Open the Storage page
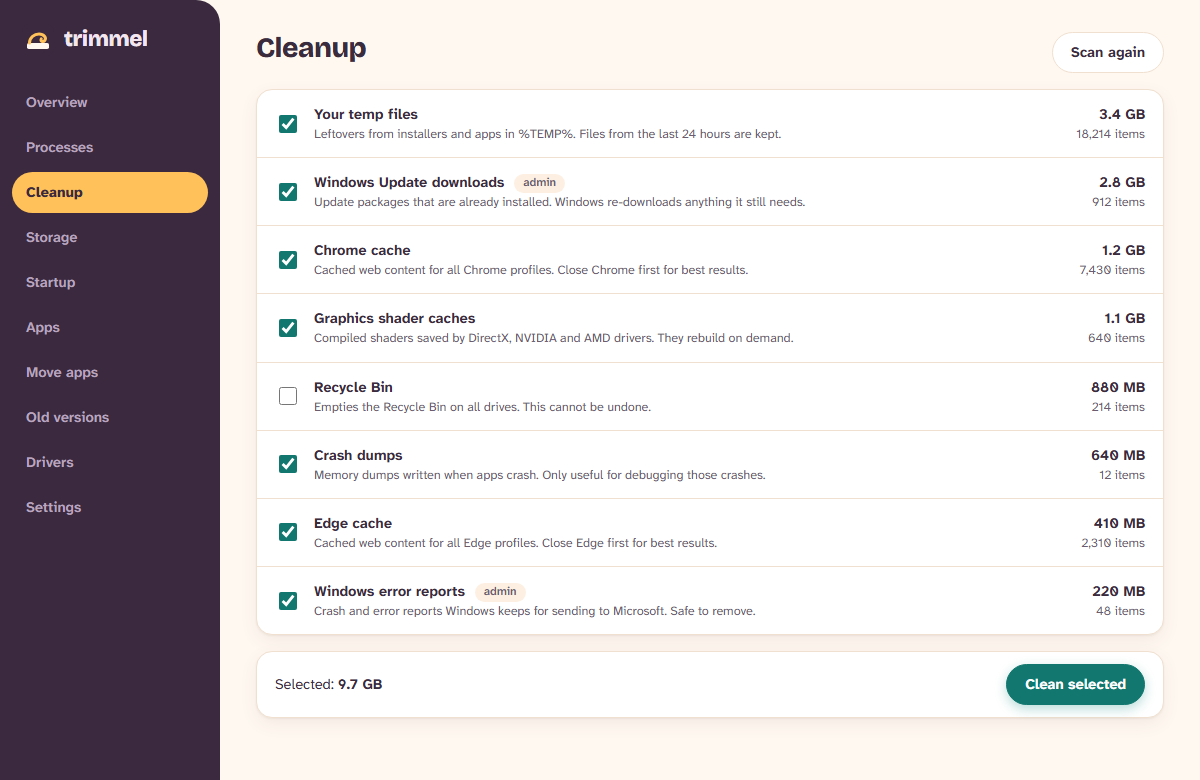This screenshot has width=1200, height=780. pos(110,237)
